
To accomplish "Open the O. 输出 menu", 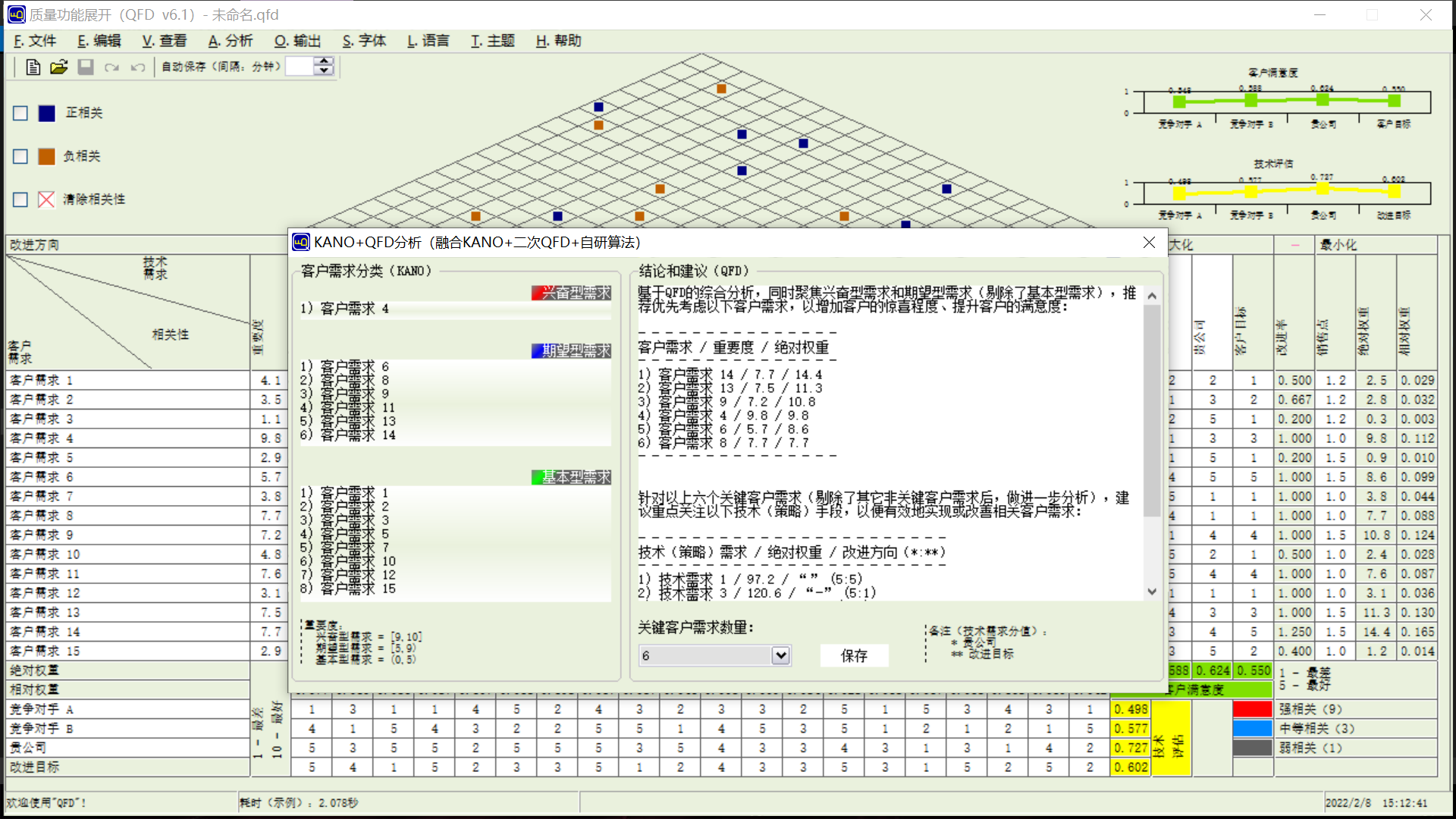I will pyautogui.click(x=297, y=41).
